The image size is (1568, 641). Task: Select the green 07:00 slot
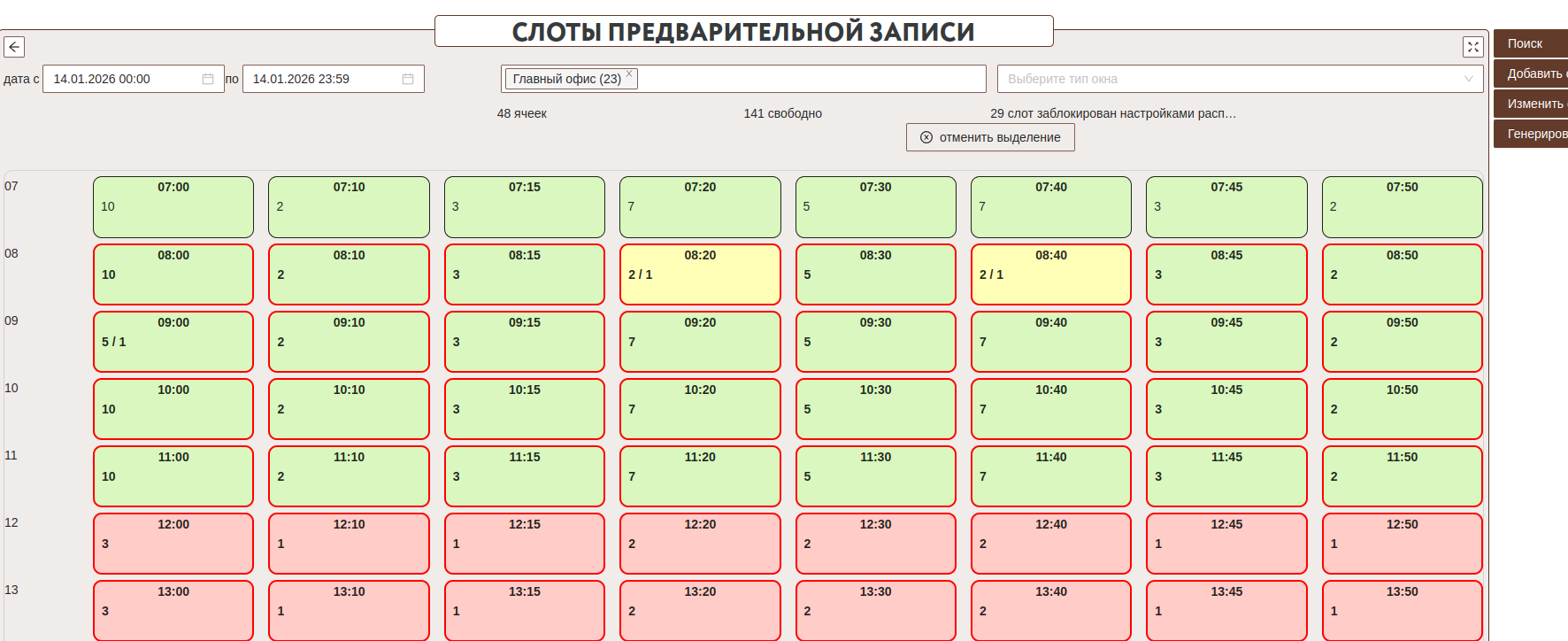click(173, 207)
